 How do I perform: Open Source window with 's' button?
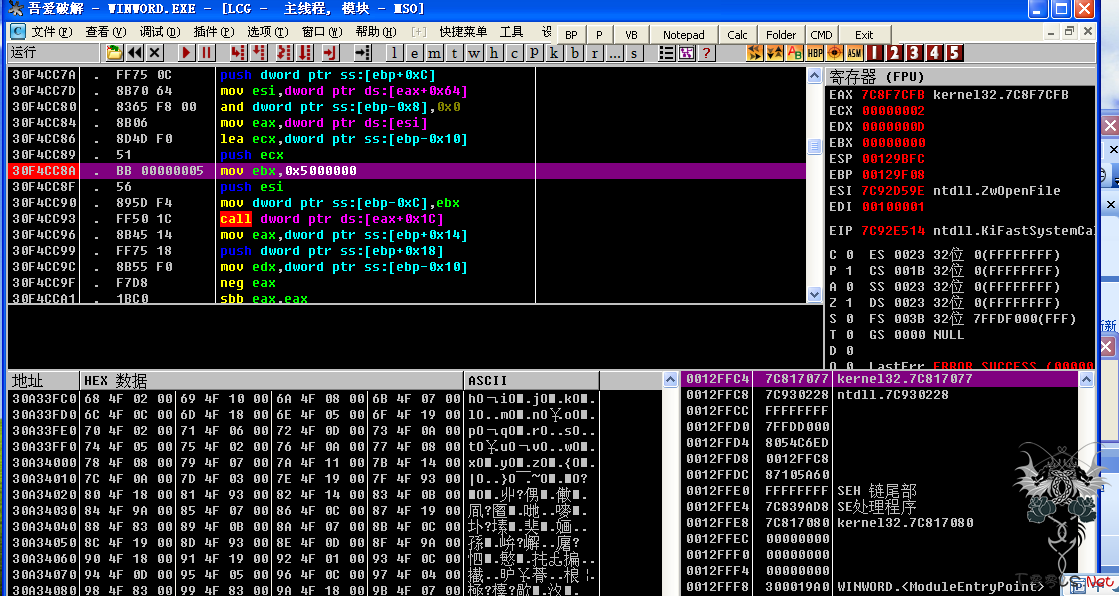(634, 53)
